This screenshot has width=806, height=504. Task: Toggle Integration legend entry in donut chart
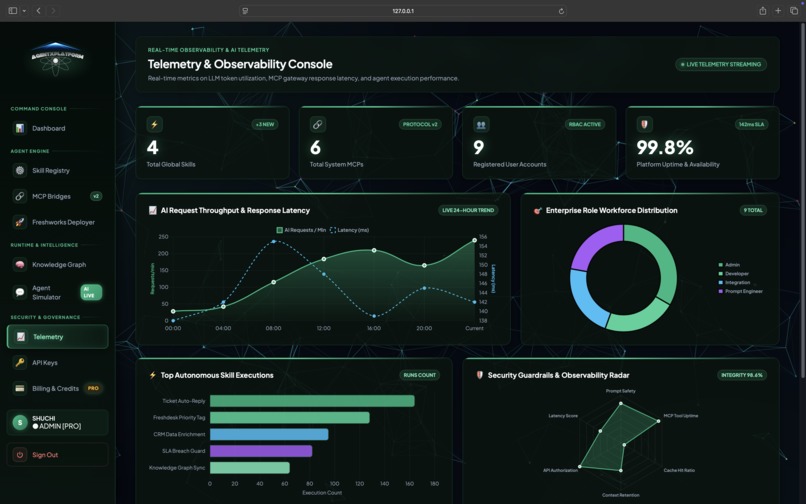click(x=734, y=282)
